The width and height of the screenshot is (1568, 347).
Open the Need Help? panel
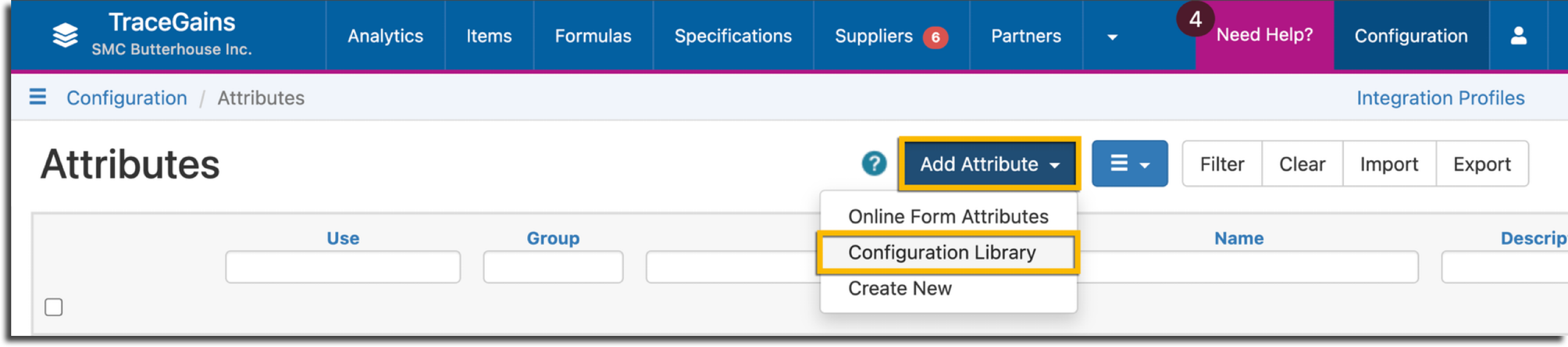[1264, 35]
